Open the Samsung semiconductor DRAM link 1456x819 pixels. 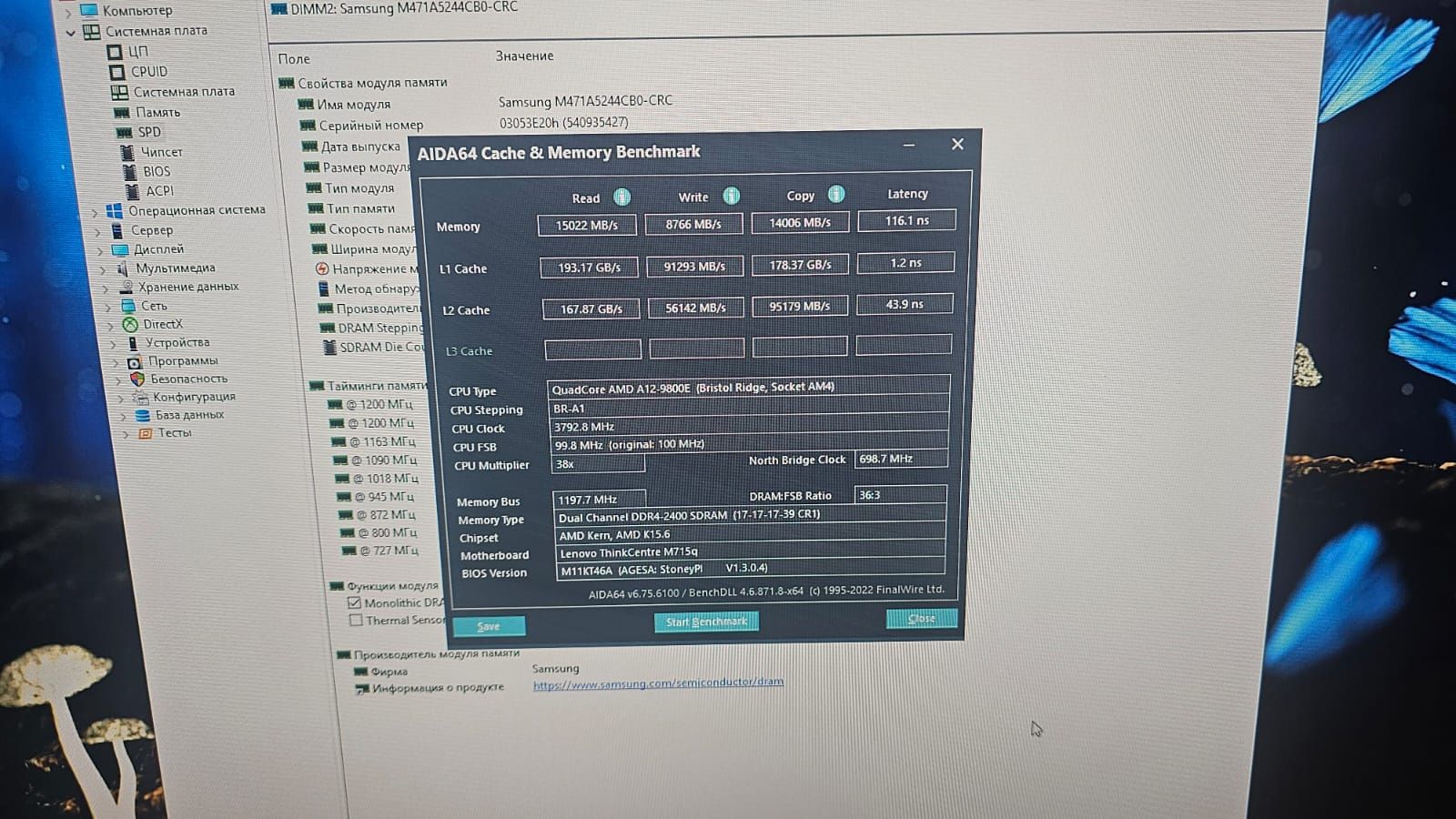pyautogui.click(x=658, y=682)
